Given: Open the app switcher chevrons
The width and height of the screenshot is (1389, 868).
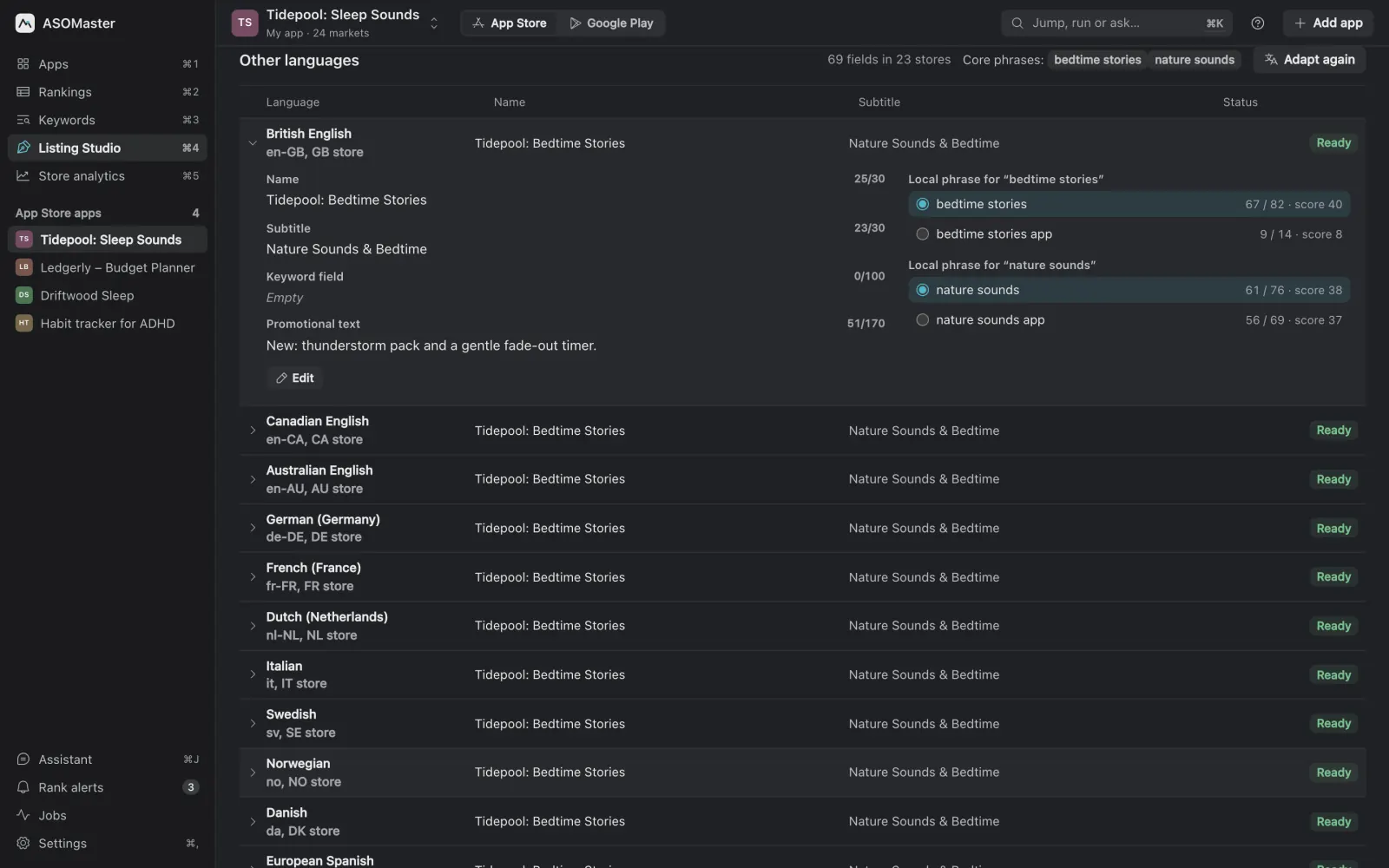Looking at the screenshot, I should click(434, 23).
